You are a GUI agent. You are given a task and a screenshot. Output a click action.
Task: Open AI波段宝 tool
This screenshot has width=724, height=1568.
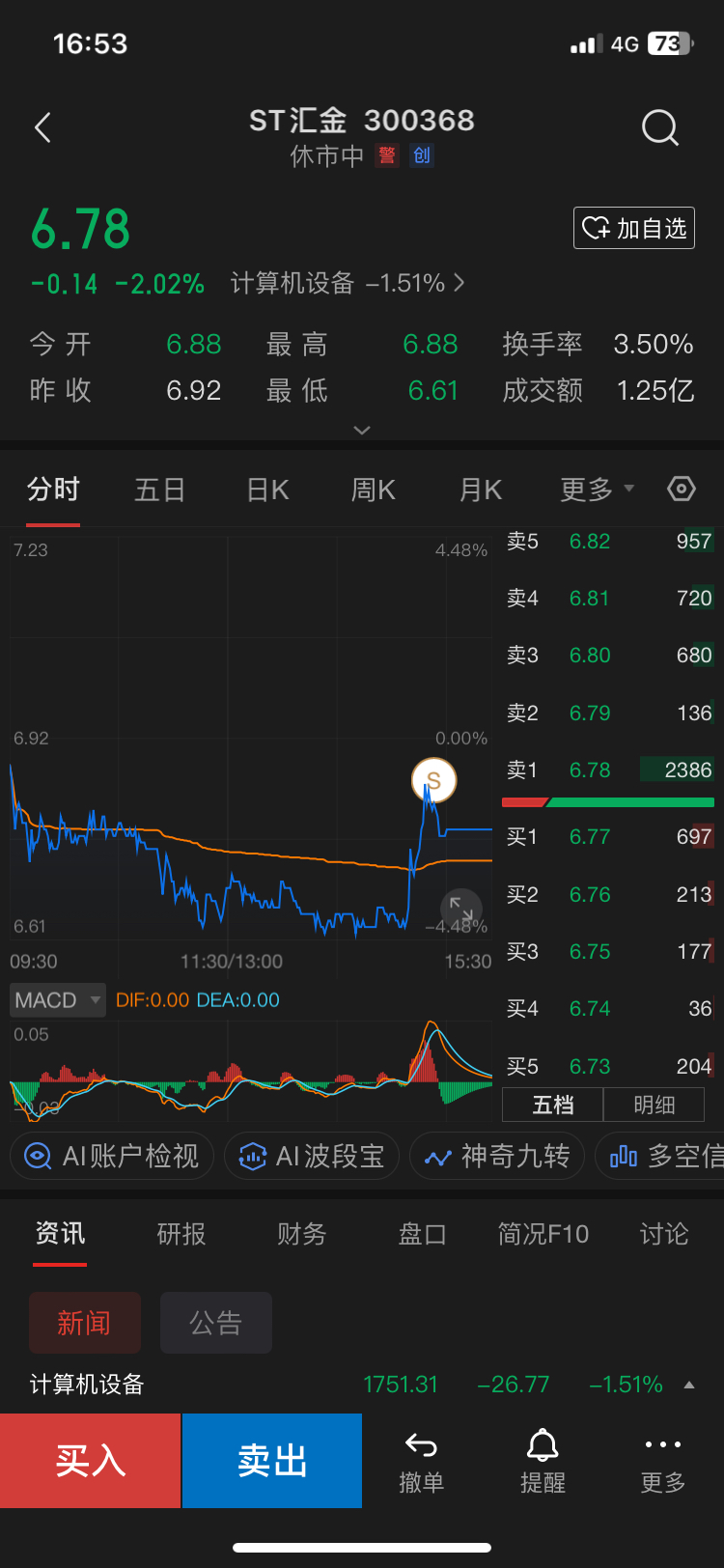pos(312,1156)
